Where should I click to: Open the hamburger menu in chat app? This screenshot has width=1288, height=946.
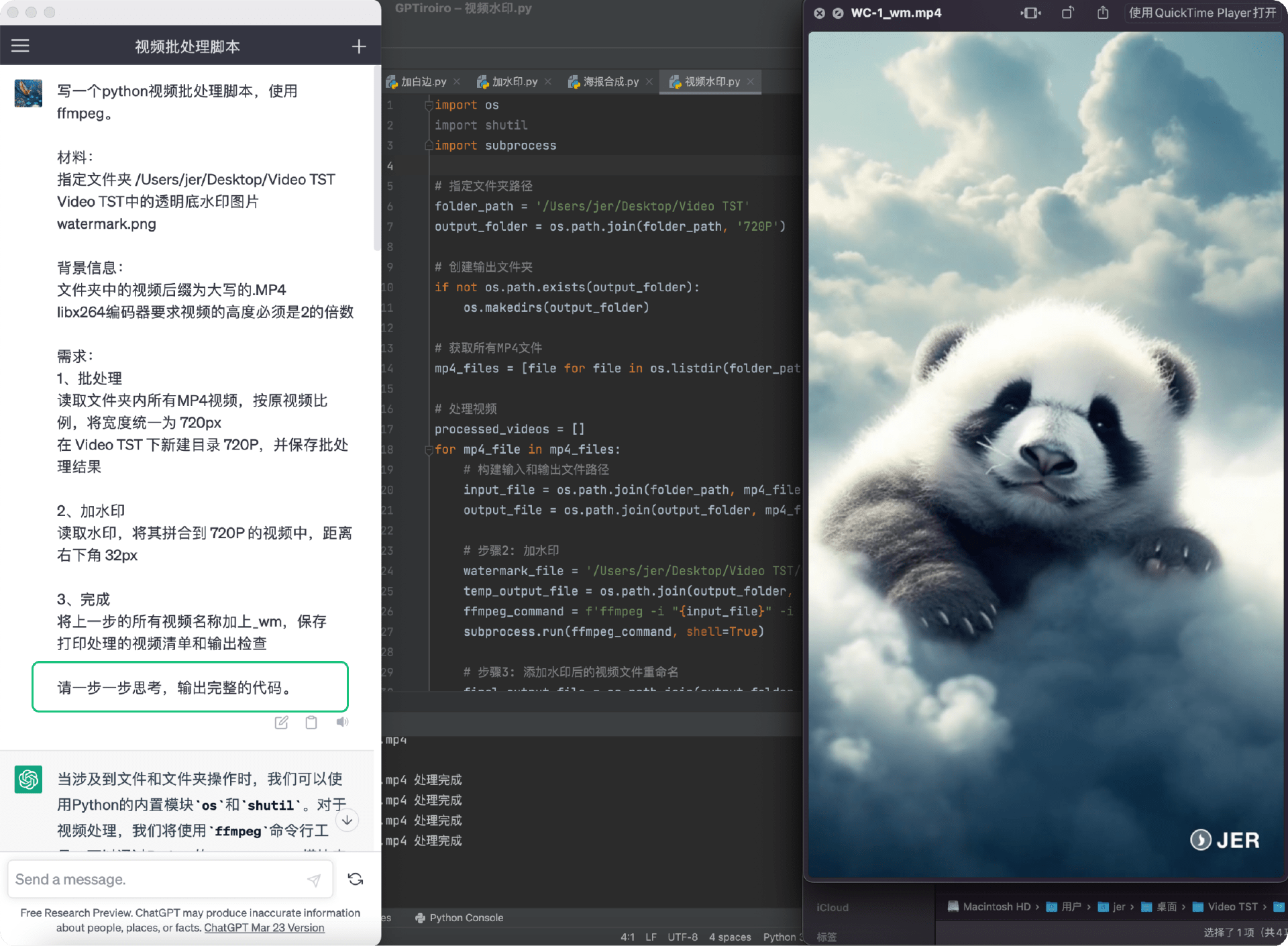click(20, 46)
